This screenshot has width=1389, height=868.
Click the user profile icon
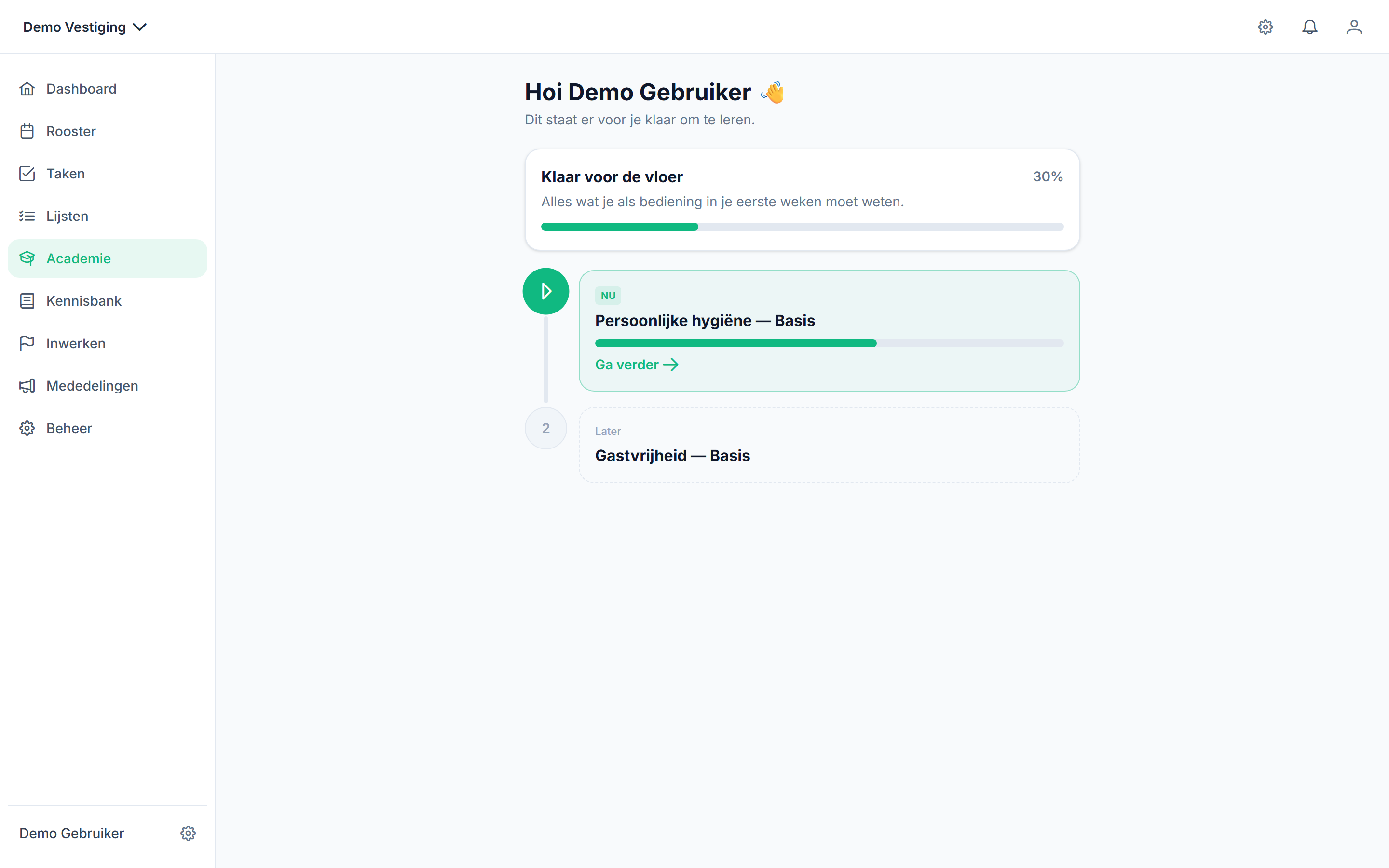1354,27
